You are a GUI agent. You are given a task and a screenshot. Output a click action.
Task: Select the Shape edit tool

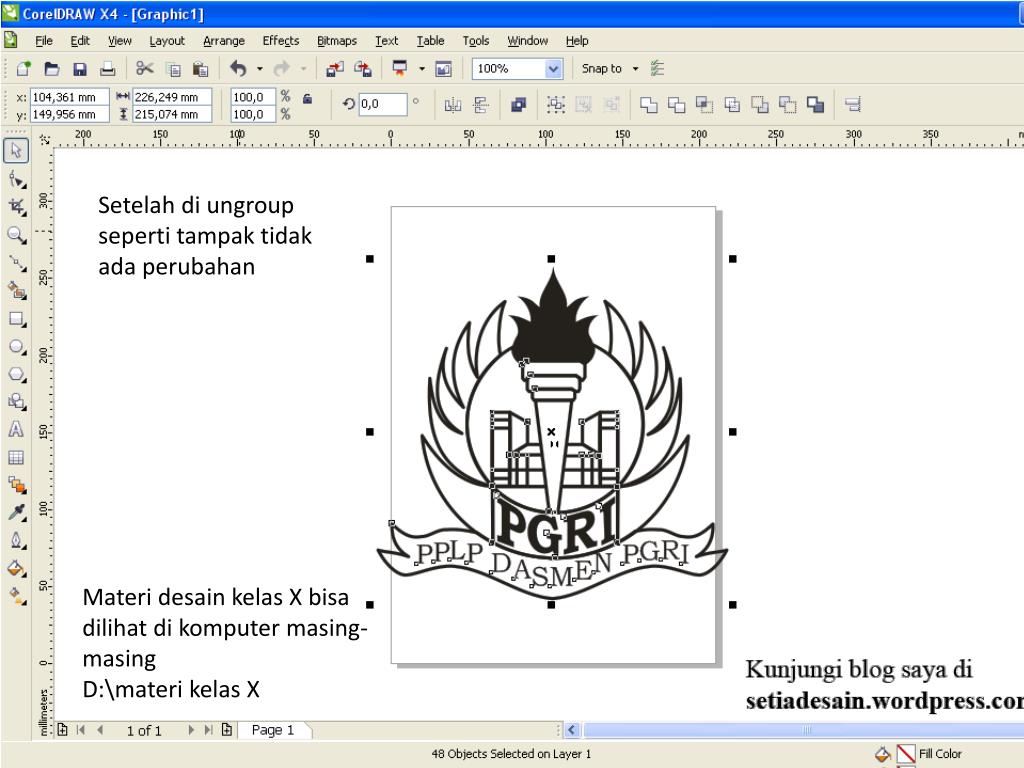[16, 180]
